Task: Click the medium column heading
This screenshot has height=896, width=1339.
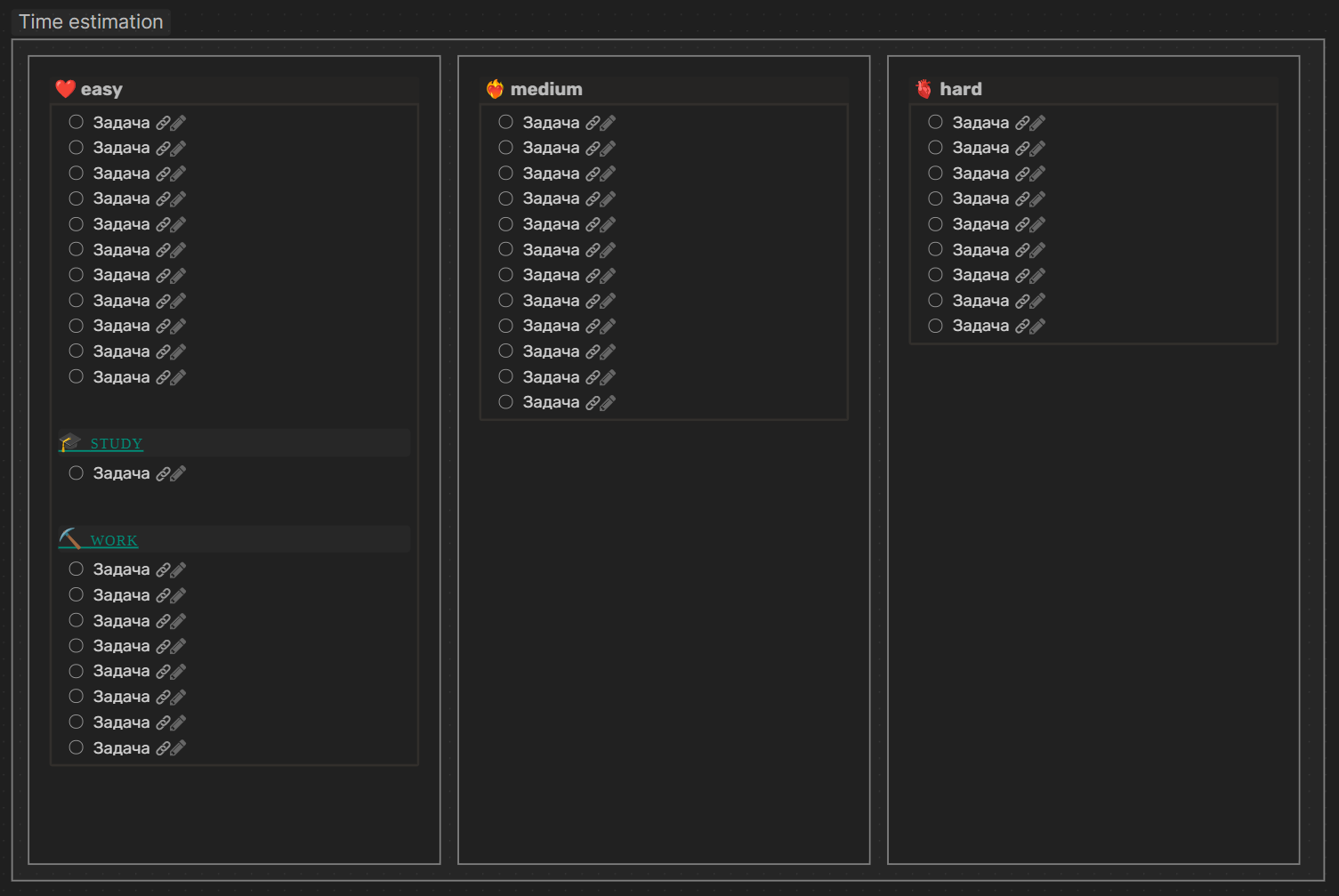Action: (x=545, y=89)
